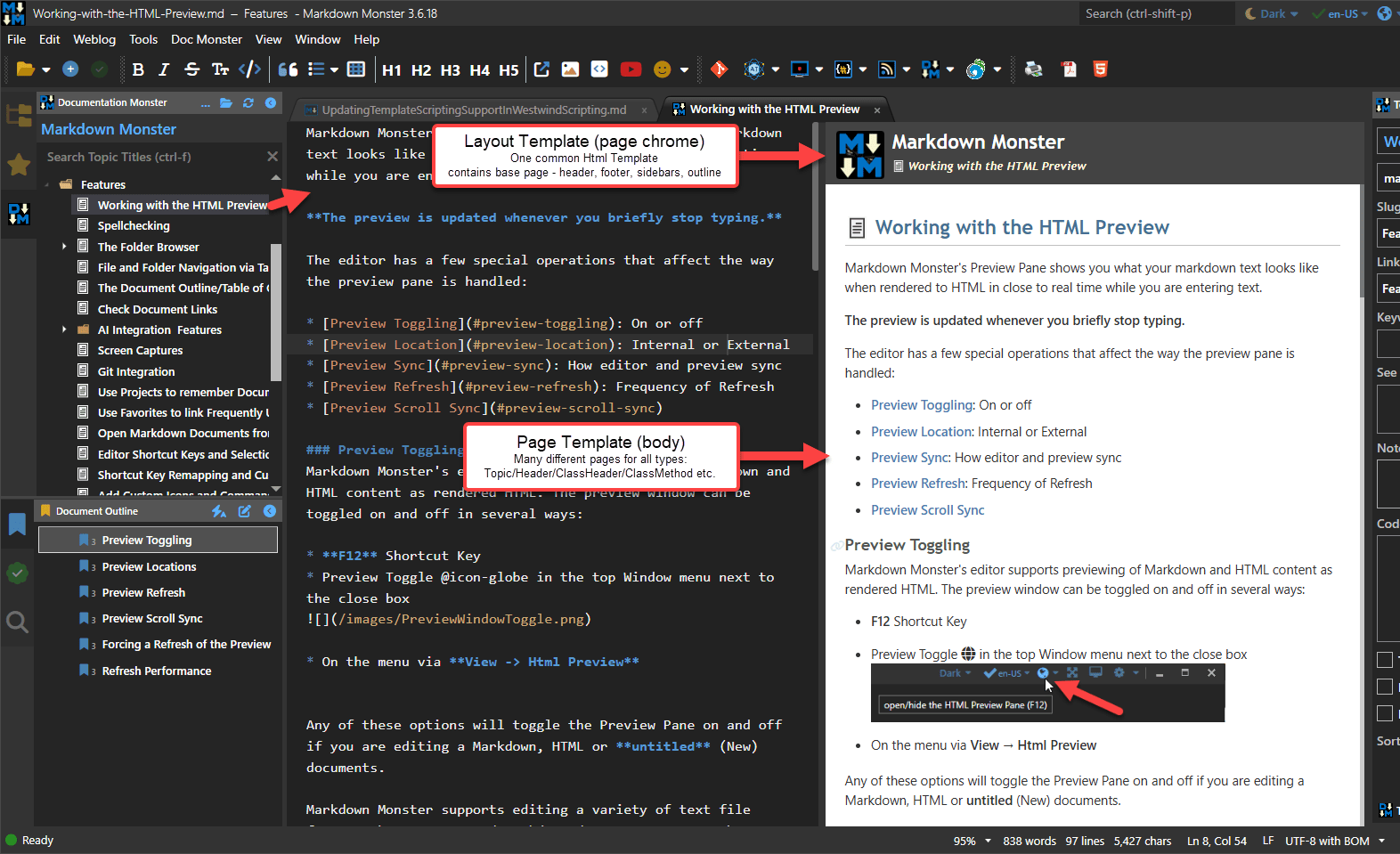Select the Git Integration topic
The image size is (1400, 854).
pyautogui.click(x=136, y=371)
